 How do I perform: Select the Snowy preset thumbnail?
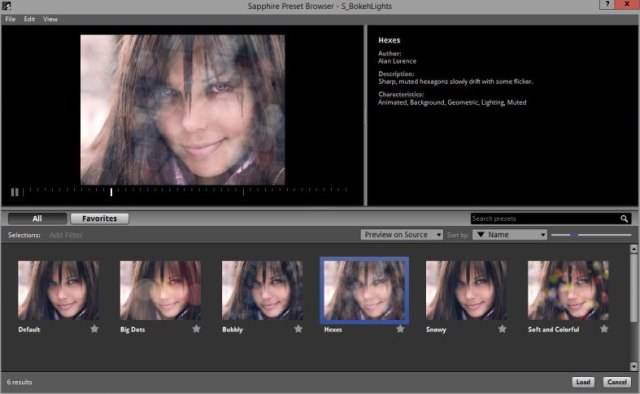pyautogui.click(x=466, y=290)
